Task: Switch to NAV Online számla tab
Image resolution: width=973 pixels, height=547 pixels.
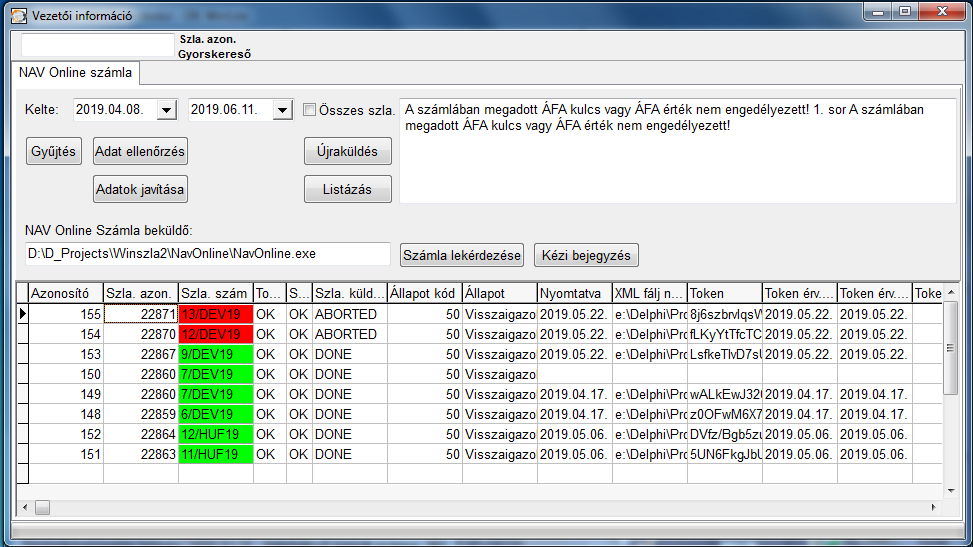Action: (x=75, y=73)
